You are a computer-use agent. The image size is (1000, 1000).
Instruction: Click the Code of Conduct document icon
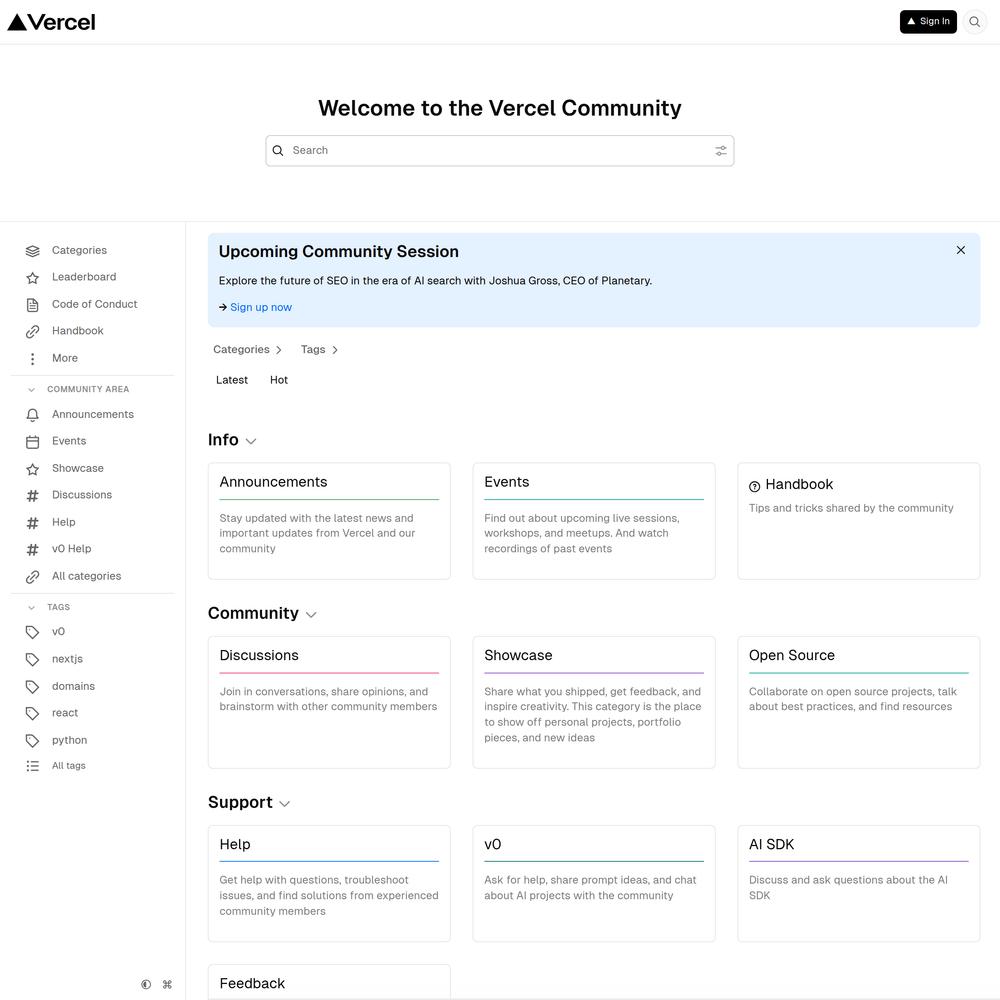33,305
